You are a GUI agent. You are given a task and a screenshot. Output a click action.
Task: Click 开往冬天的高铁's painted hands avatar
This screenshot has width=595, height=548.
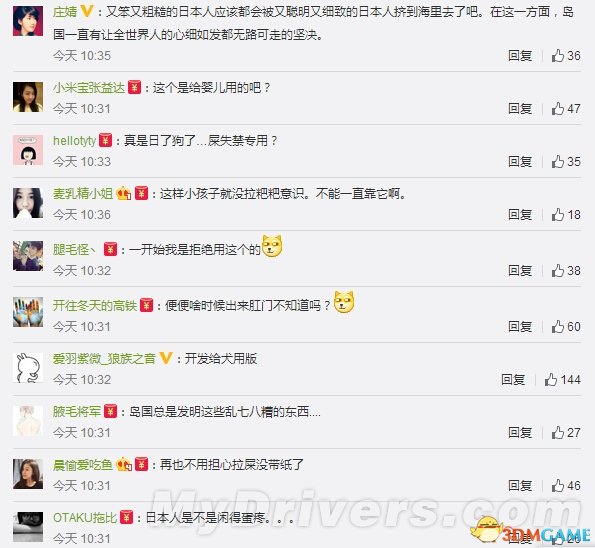(x=28, y=312)
